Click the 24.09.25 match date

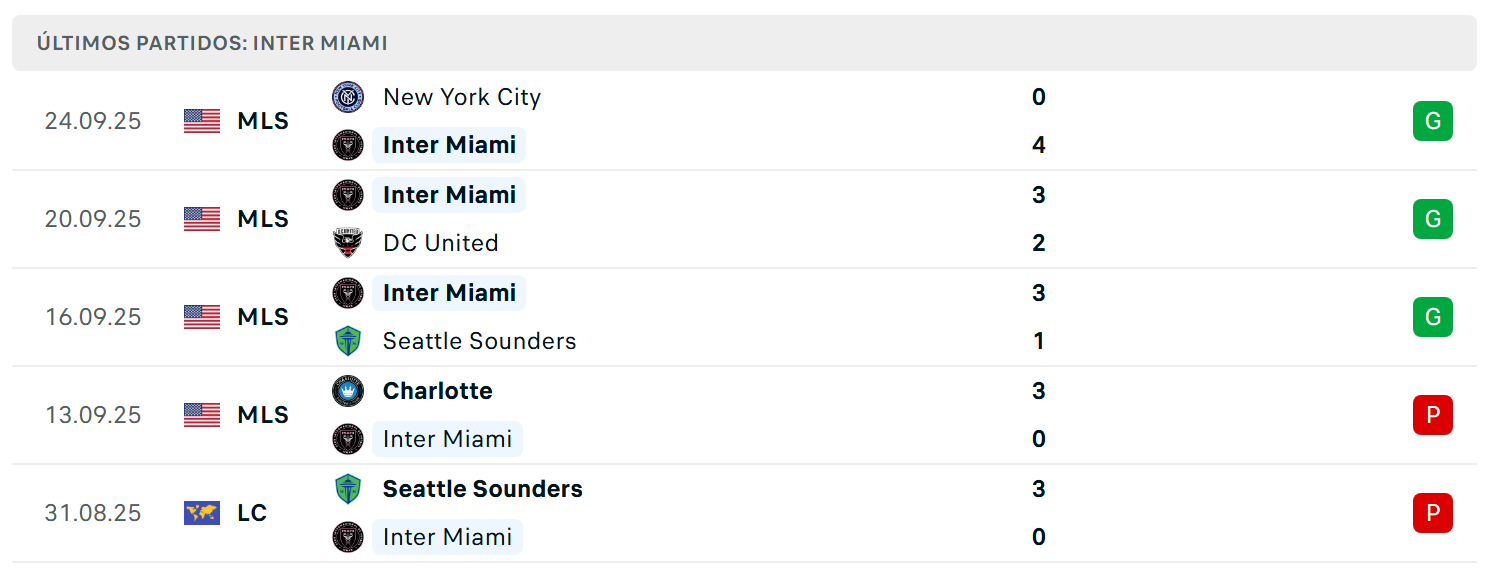click(93, 121)
